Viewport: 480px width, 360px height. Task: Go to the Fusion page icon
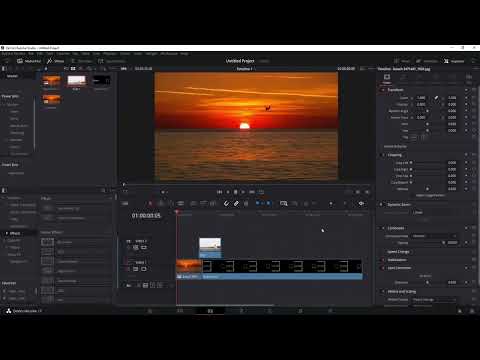[241, 311]
